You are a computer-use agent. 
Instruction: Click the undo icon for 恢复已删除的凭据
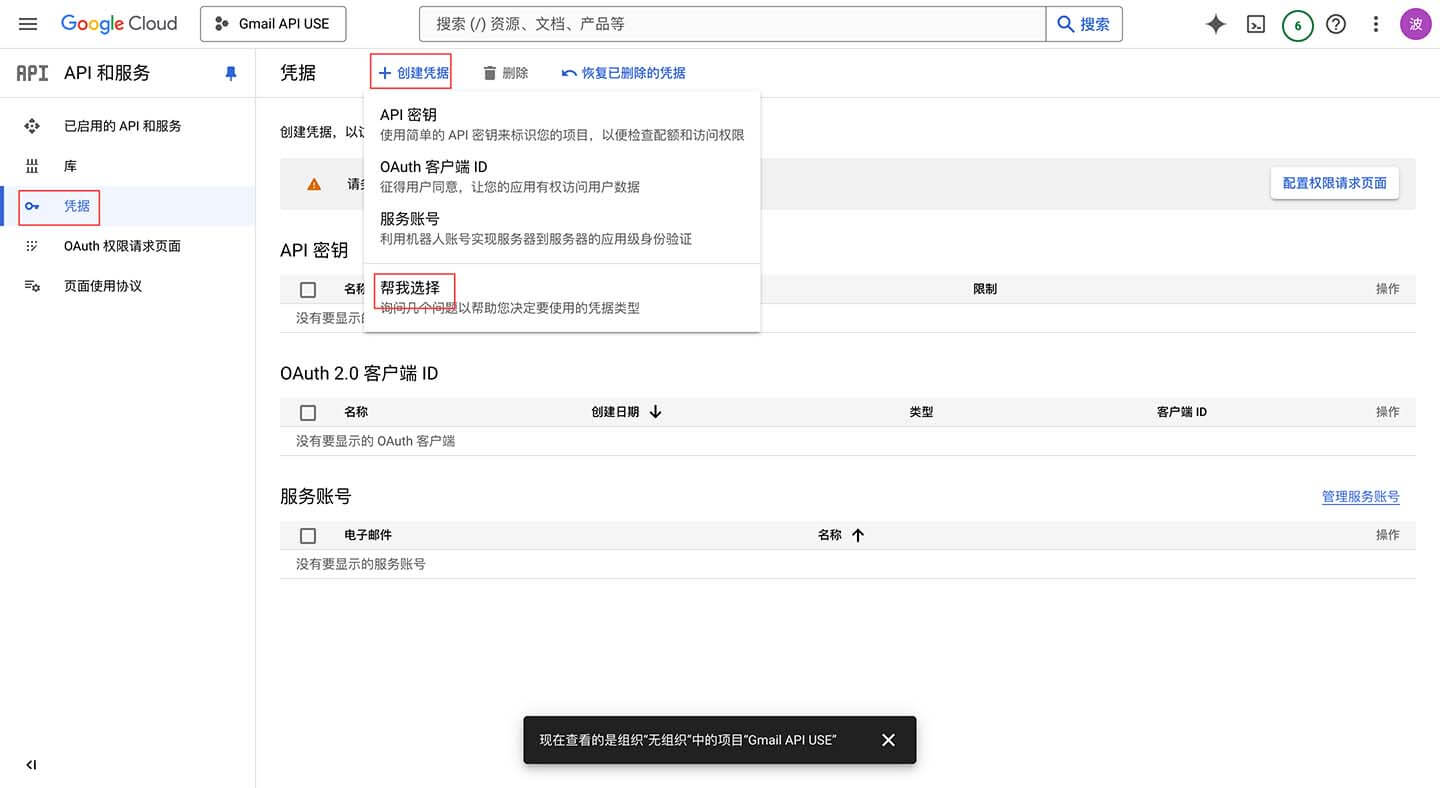pos(569,73)
